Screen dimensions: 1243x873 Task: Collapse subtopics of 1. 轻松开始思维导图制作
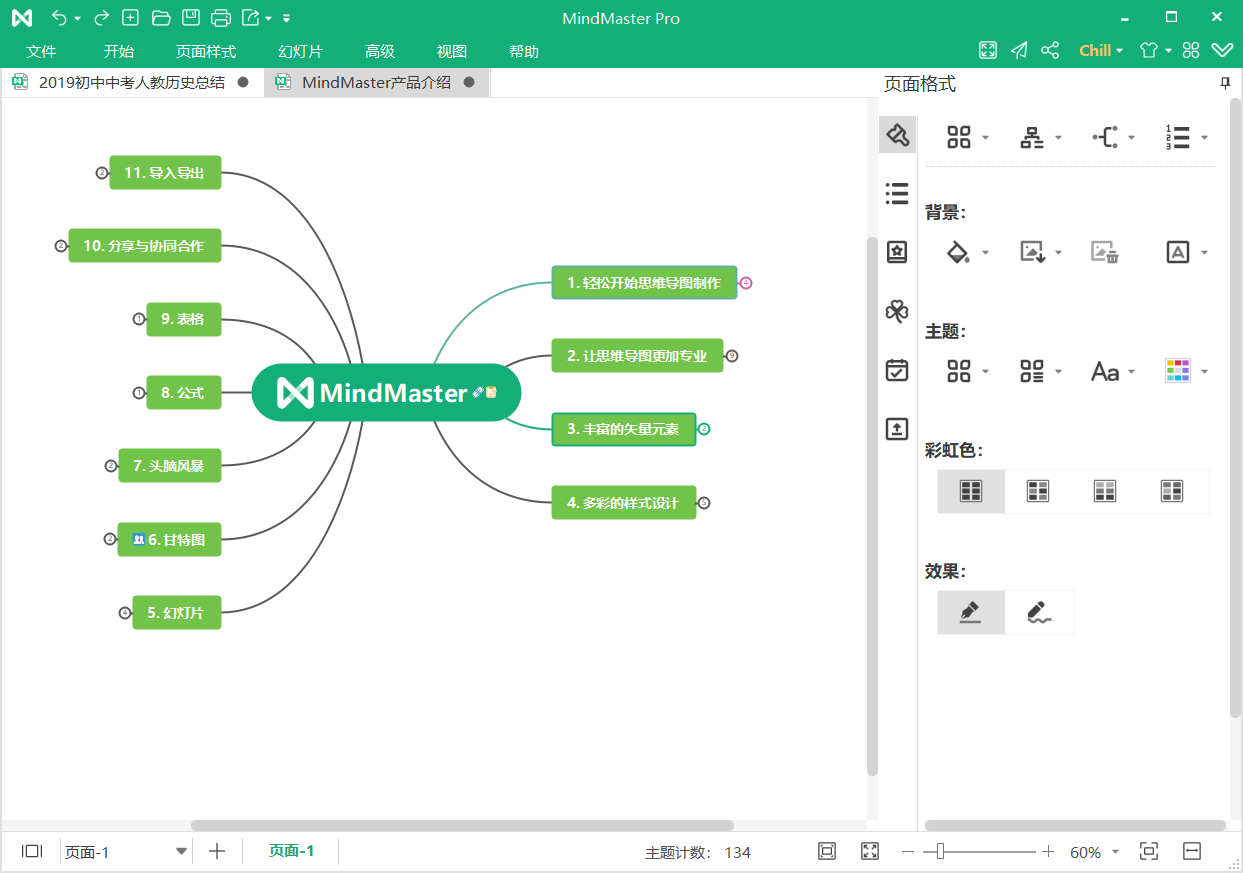click(746, 283)
